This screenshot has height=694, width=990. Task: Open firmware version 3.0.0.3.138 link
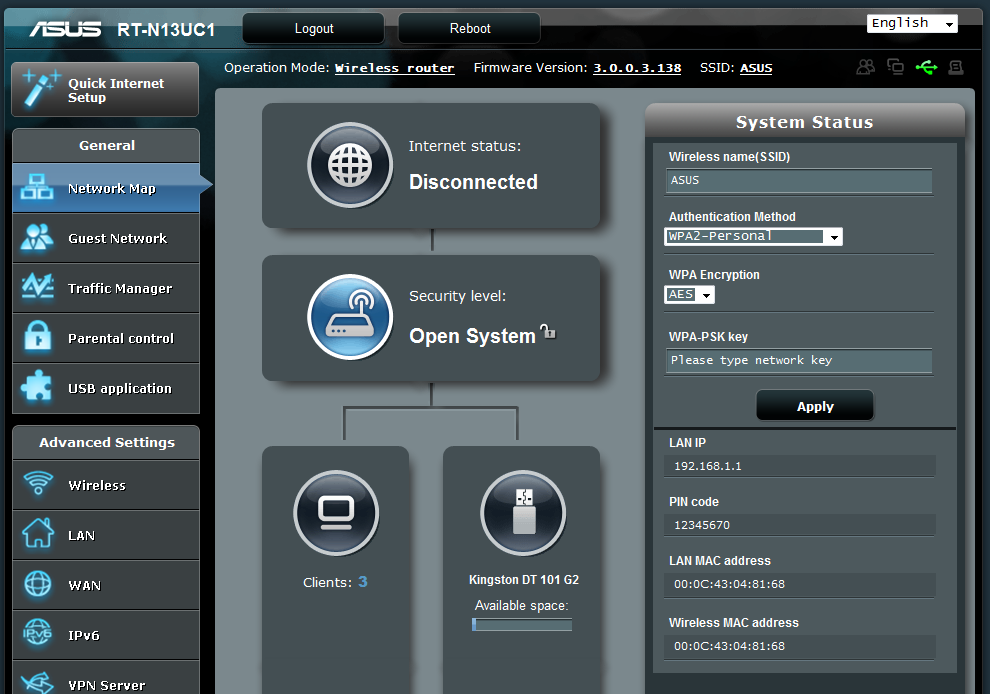[x=637, y=68]
